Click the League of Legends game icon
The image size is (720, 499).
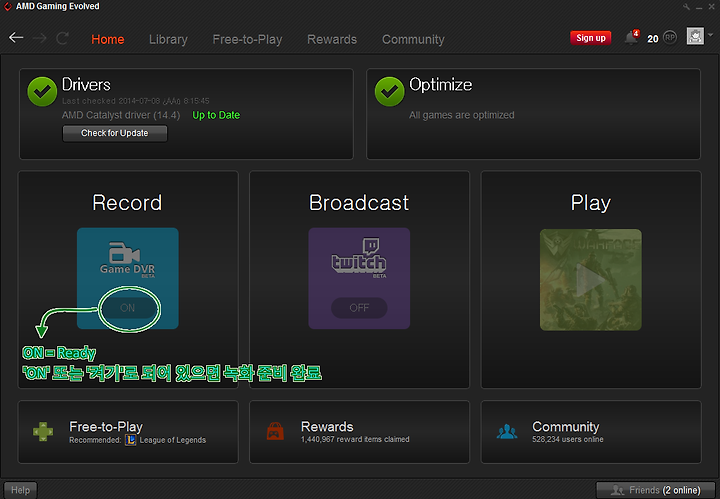pyautogui.click(x=130, y=440)
